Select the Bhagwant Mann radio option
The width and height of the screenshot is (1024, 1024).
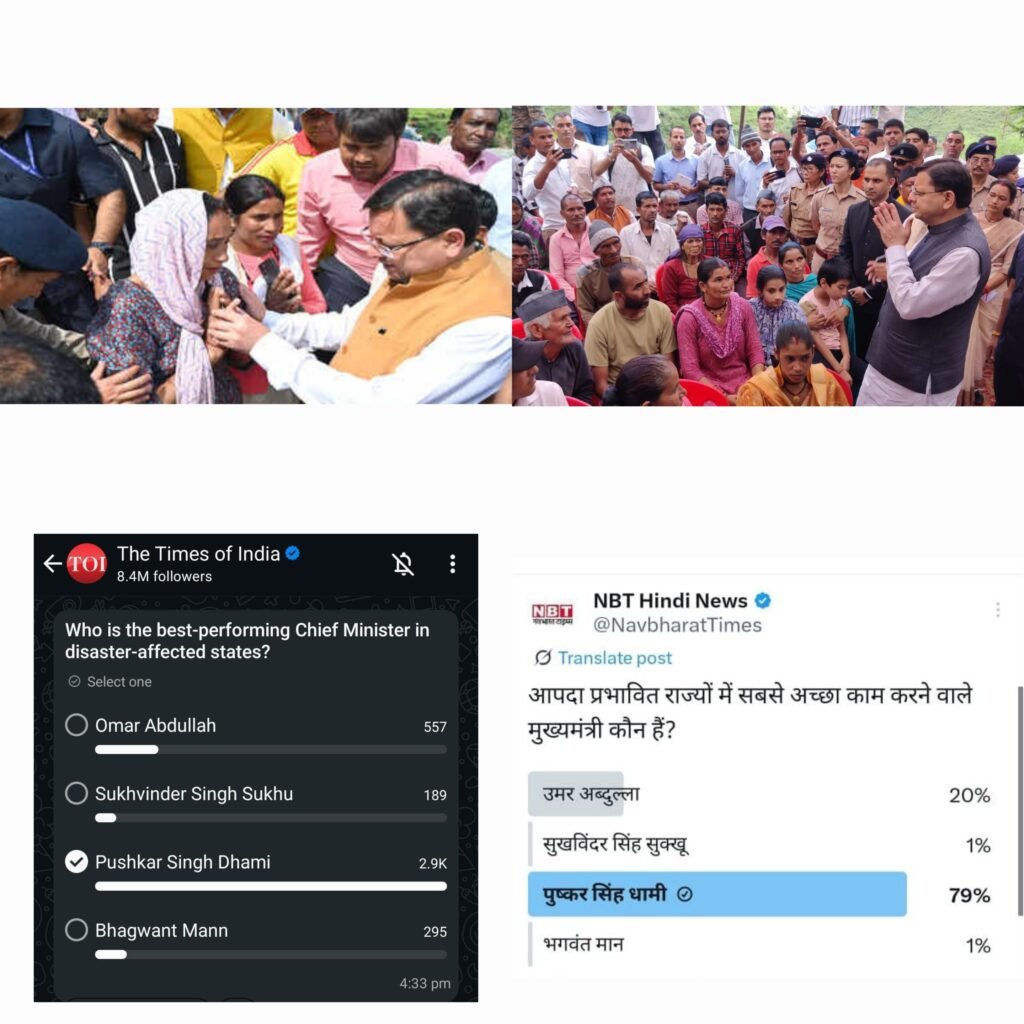point(76,930)
